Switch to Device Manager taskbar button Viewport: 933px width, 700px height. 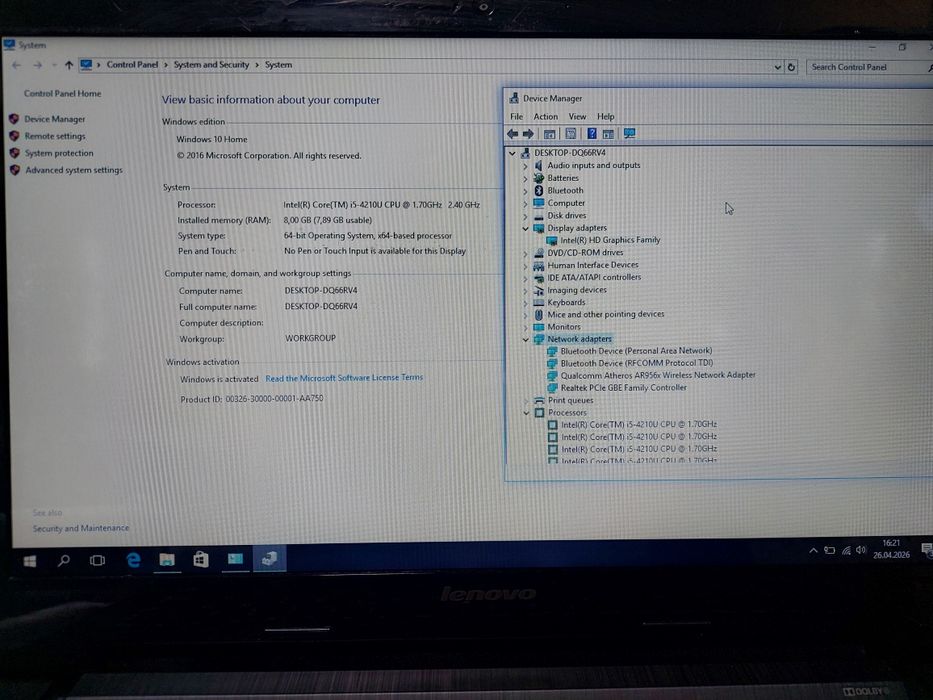(270, 558)
